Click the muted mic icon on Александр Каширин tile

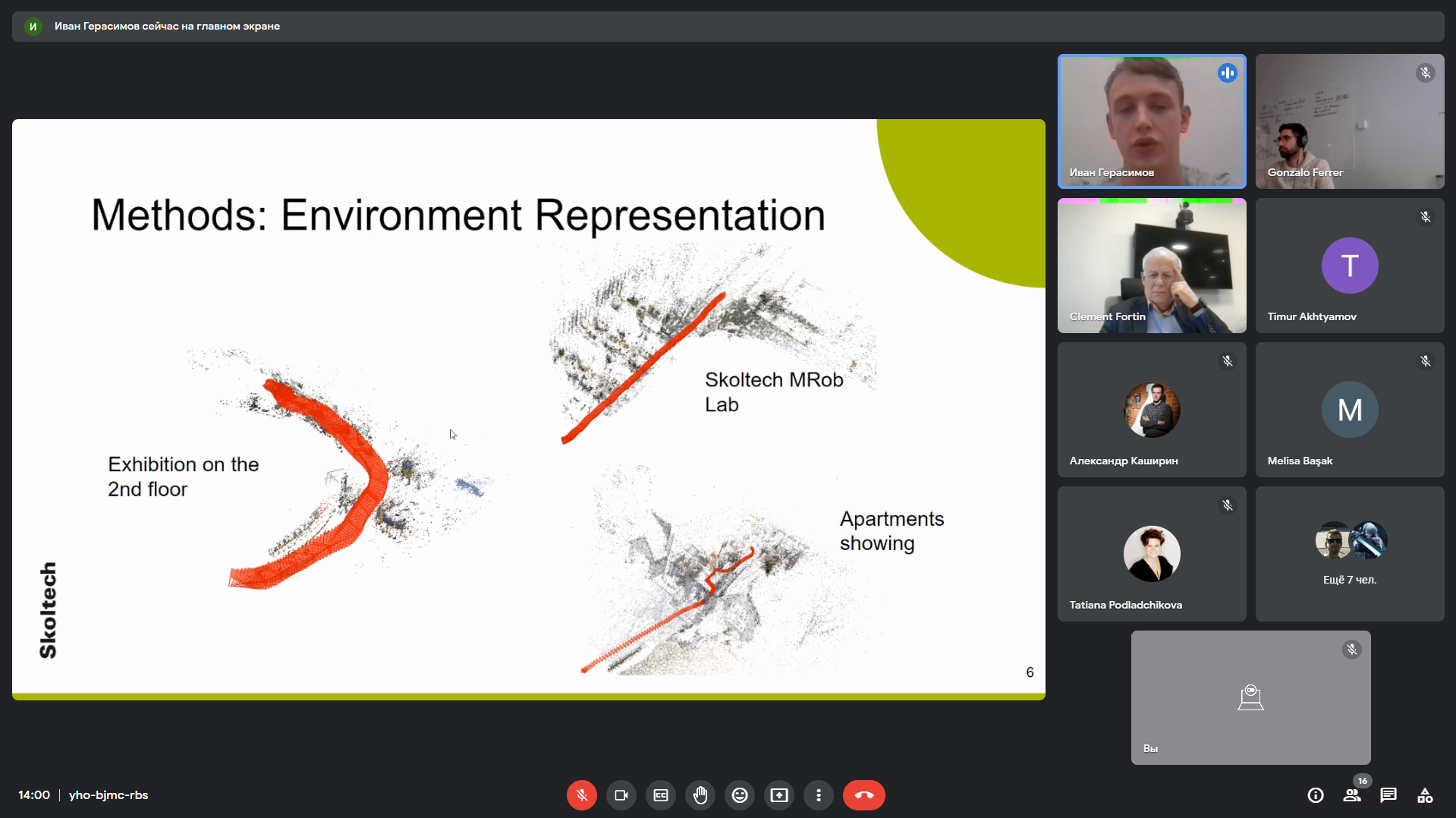click(x=1228, y=361)
